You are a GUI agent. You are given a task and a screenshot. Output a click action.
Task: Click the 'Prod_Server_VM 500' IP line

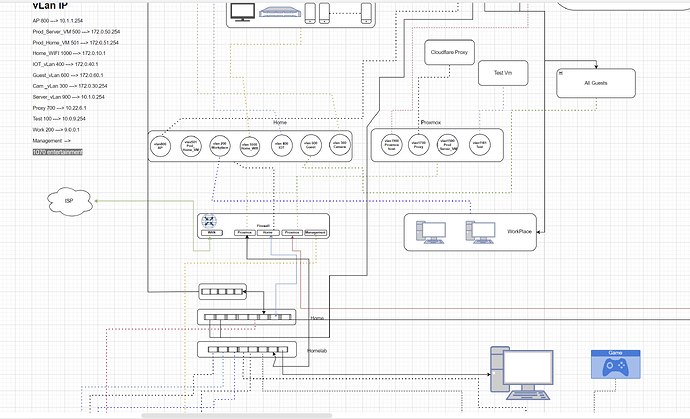[x=76, y=32]
